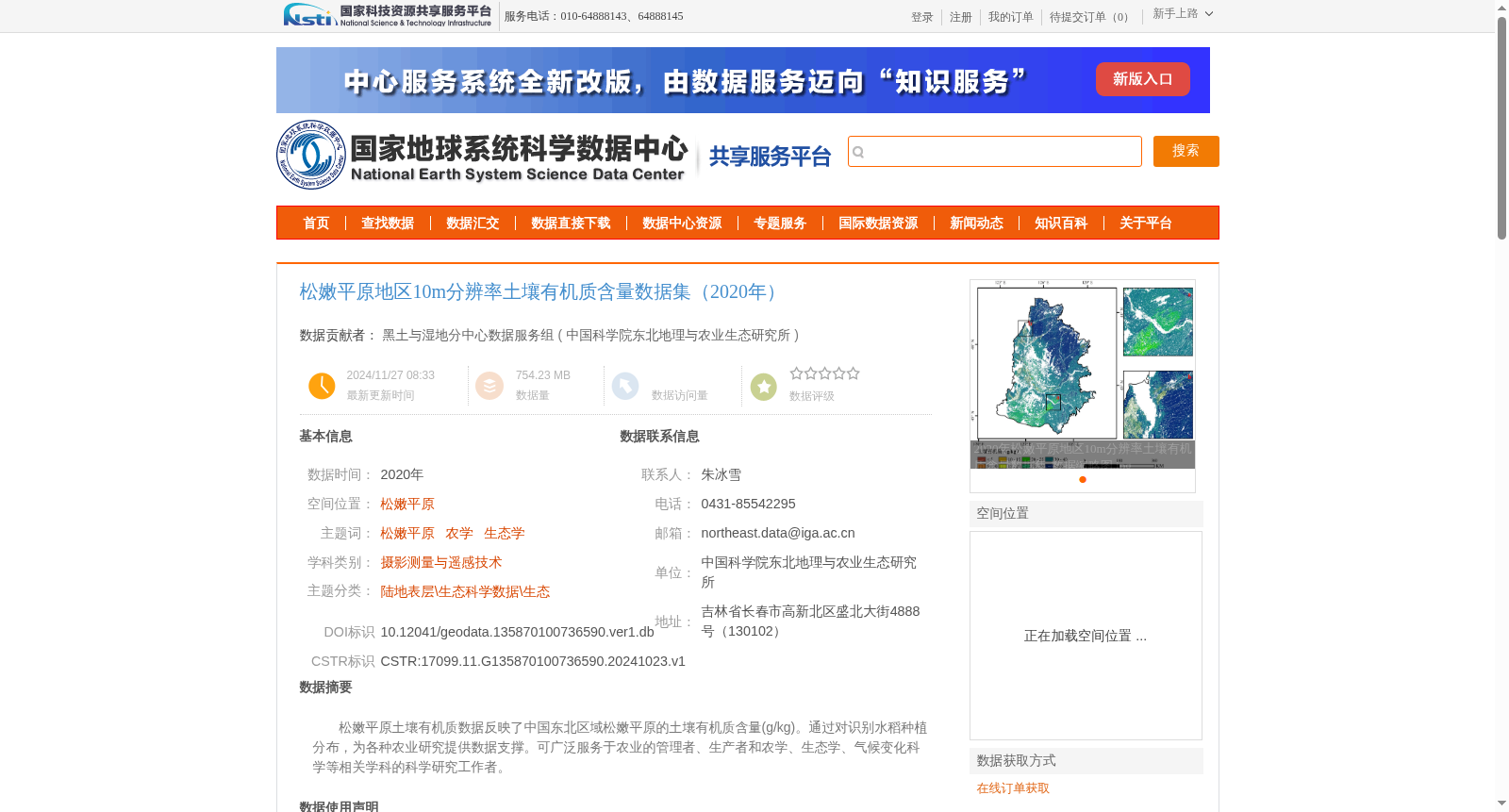Screen dimensions: 1509x812
Task: Click the green star rating icon
Action: (764, 386)
